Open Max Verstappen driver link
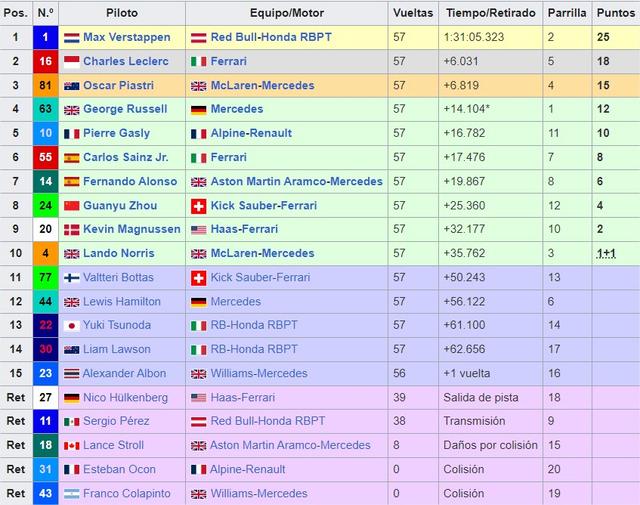This screenshot has width=640, height=505. [127, 37]
